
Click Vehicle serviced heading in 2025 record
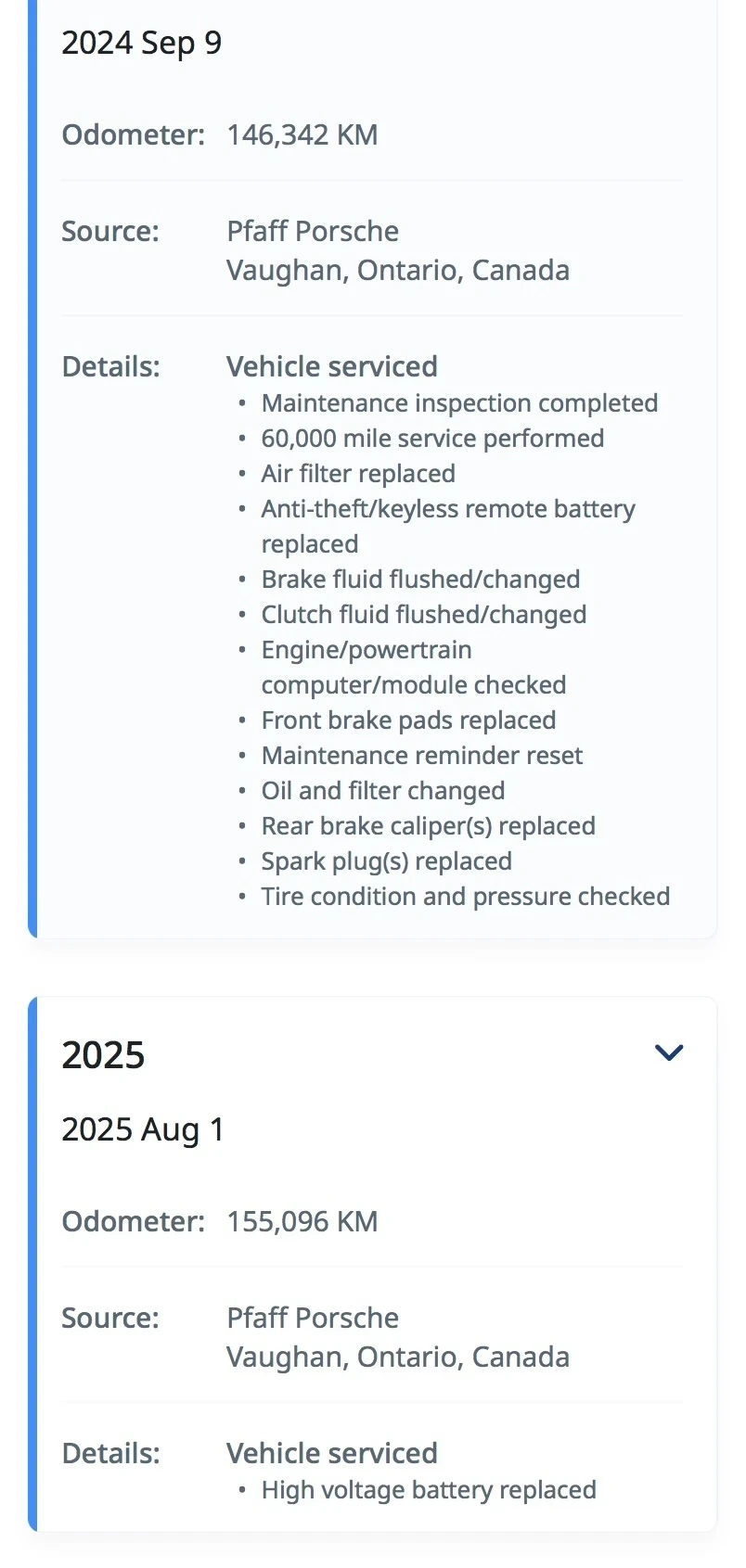click(x=331, y=1454)
